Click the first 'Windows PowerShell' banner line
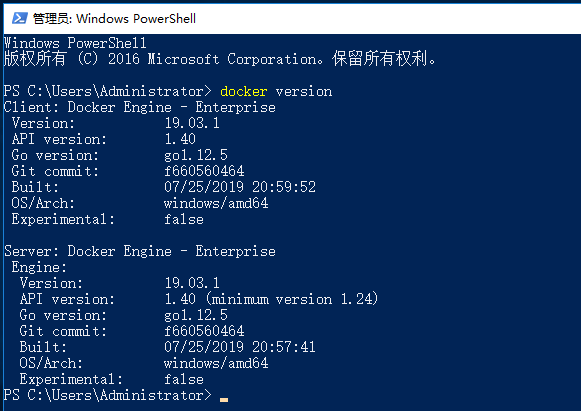 click(75, 43)
